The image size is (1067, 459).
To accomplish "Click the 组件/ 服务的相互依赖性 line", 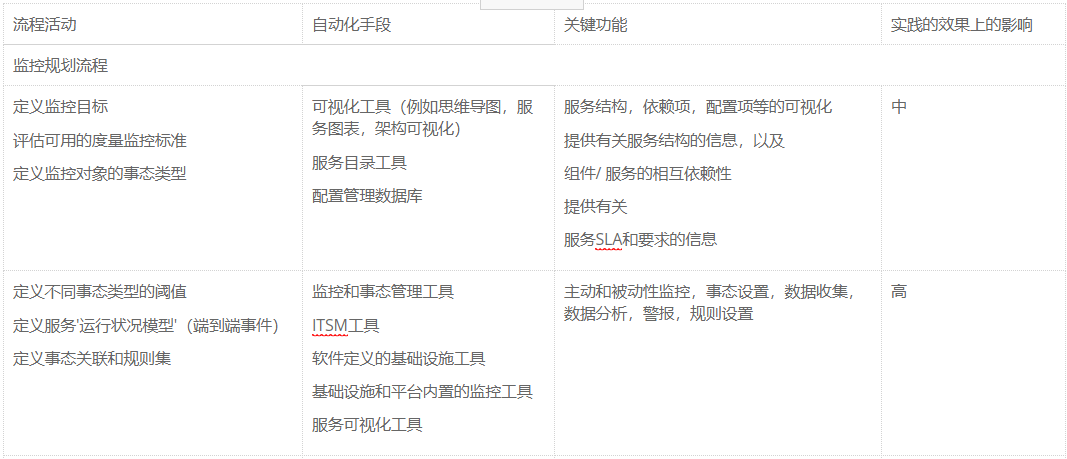I will [x=648, y=173].
